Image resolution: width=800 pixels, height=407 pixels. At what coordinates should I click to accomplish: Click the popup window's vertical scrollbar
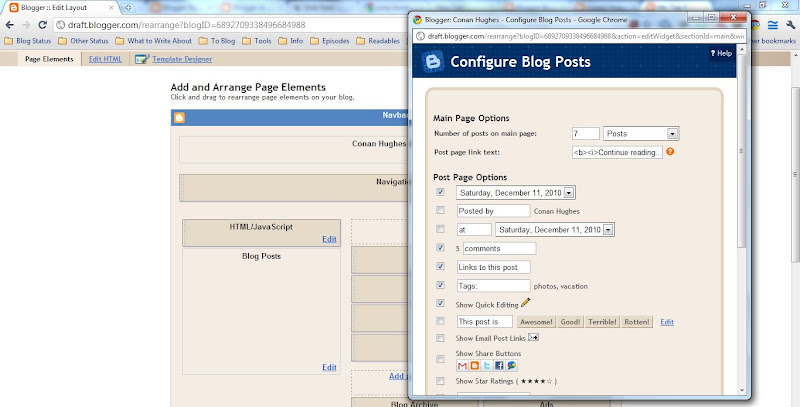coord(741,151)
